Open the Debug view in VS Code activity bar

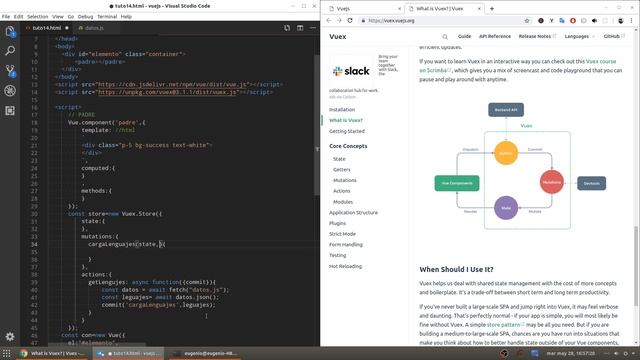10,91
